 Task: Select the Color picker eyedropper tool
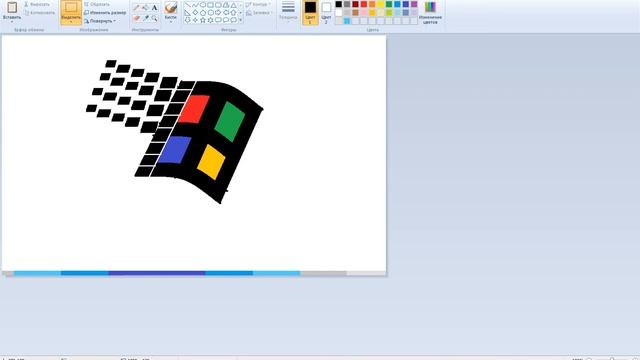click(x=145, y=18)
